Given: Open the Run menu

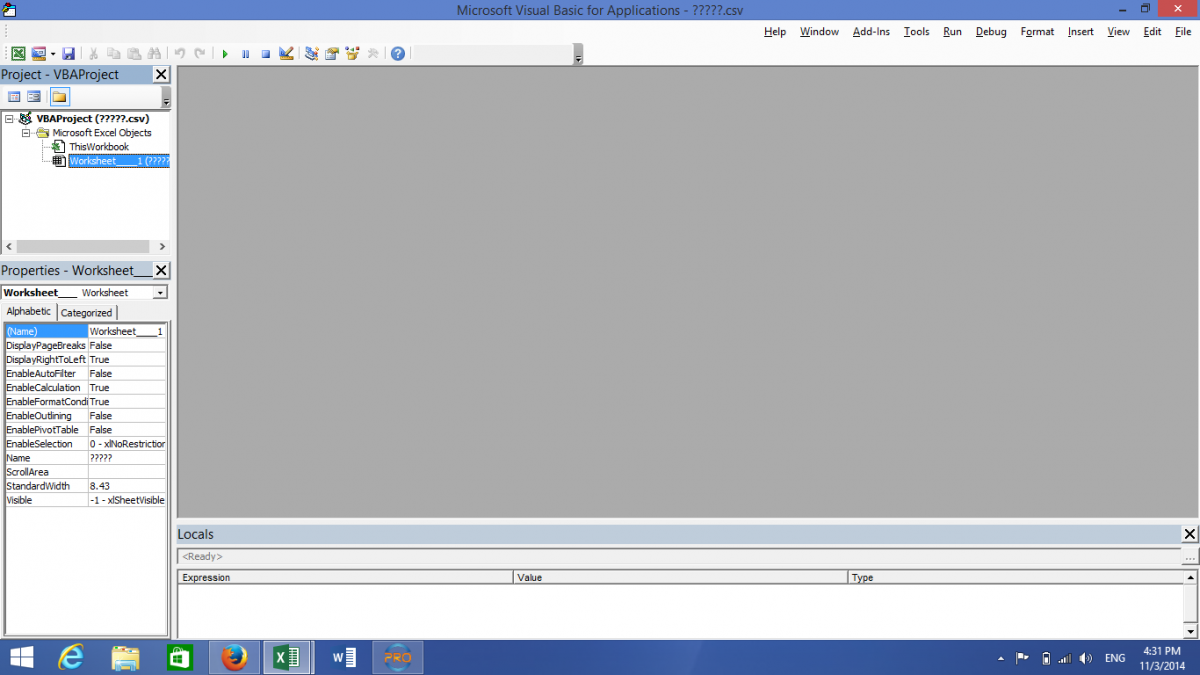Looking at the screenshot, I should pyautogui.click(x=952, y=32).
